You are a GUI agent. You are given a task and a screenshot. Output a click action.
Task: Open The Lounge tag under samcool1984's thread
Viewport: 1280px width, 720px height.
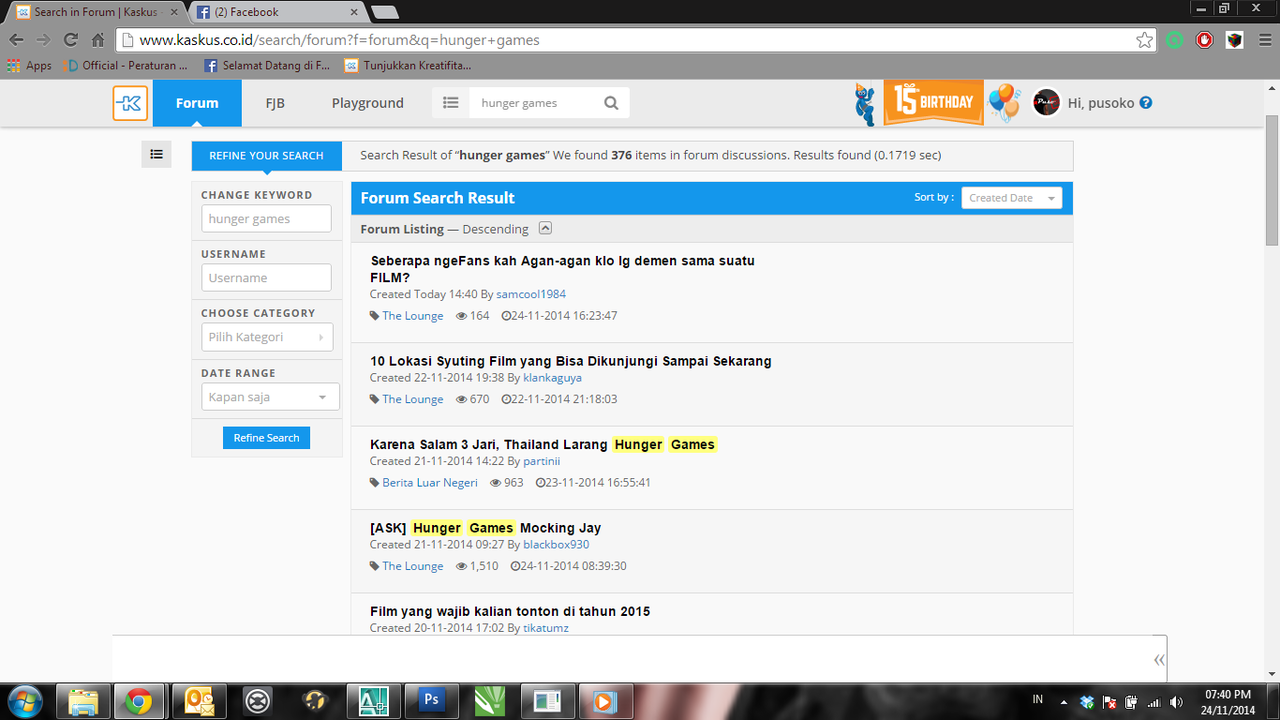click(x=412, y=316)
